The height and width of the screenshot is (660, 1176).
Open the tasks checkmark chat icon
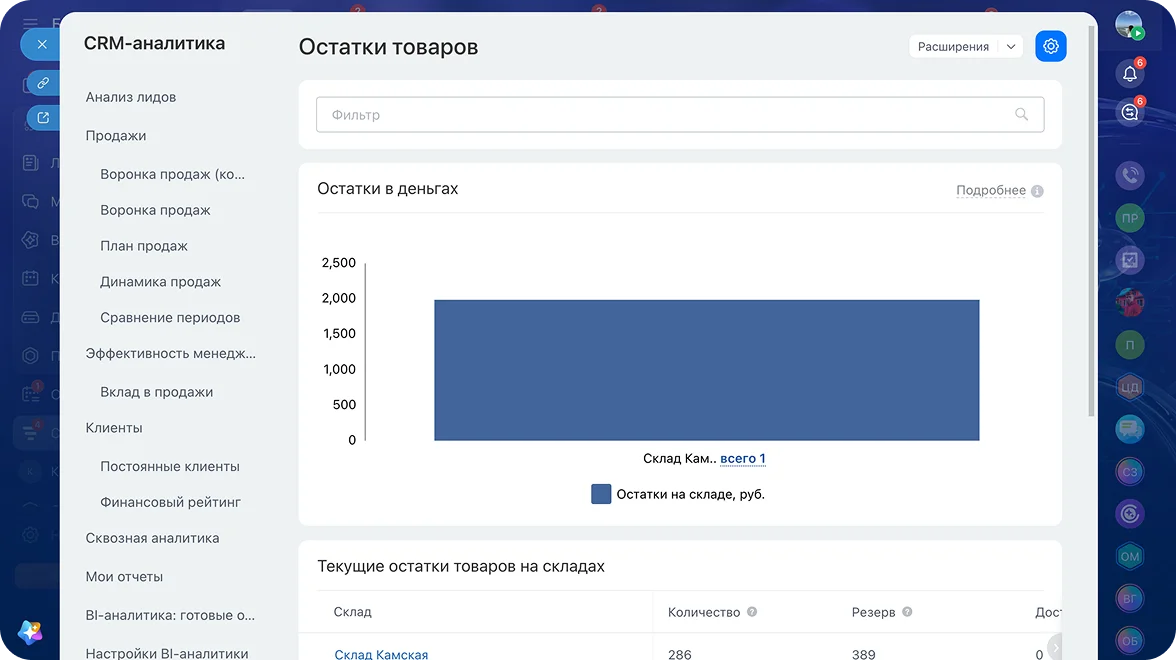pos(1130,260)
